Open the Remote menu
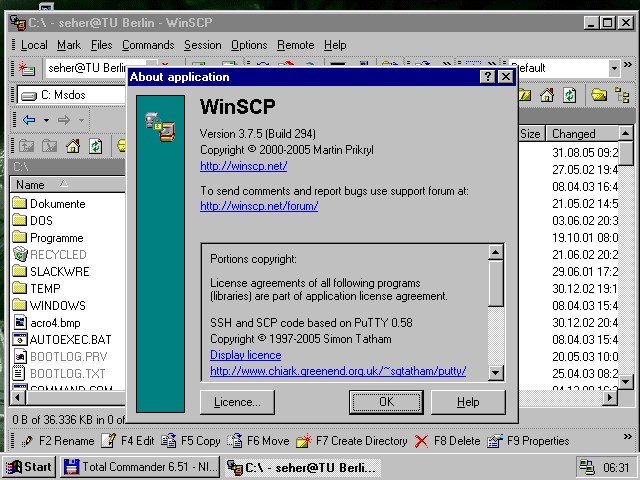 pyautogui.click(x=296, y=45)
